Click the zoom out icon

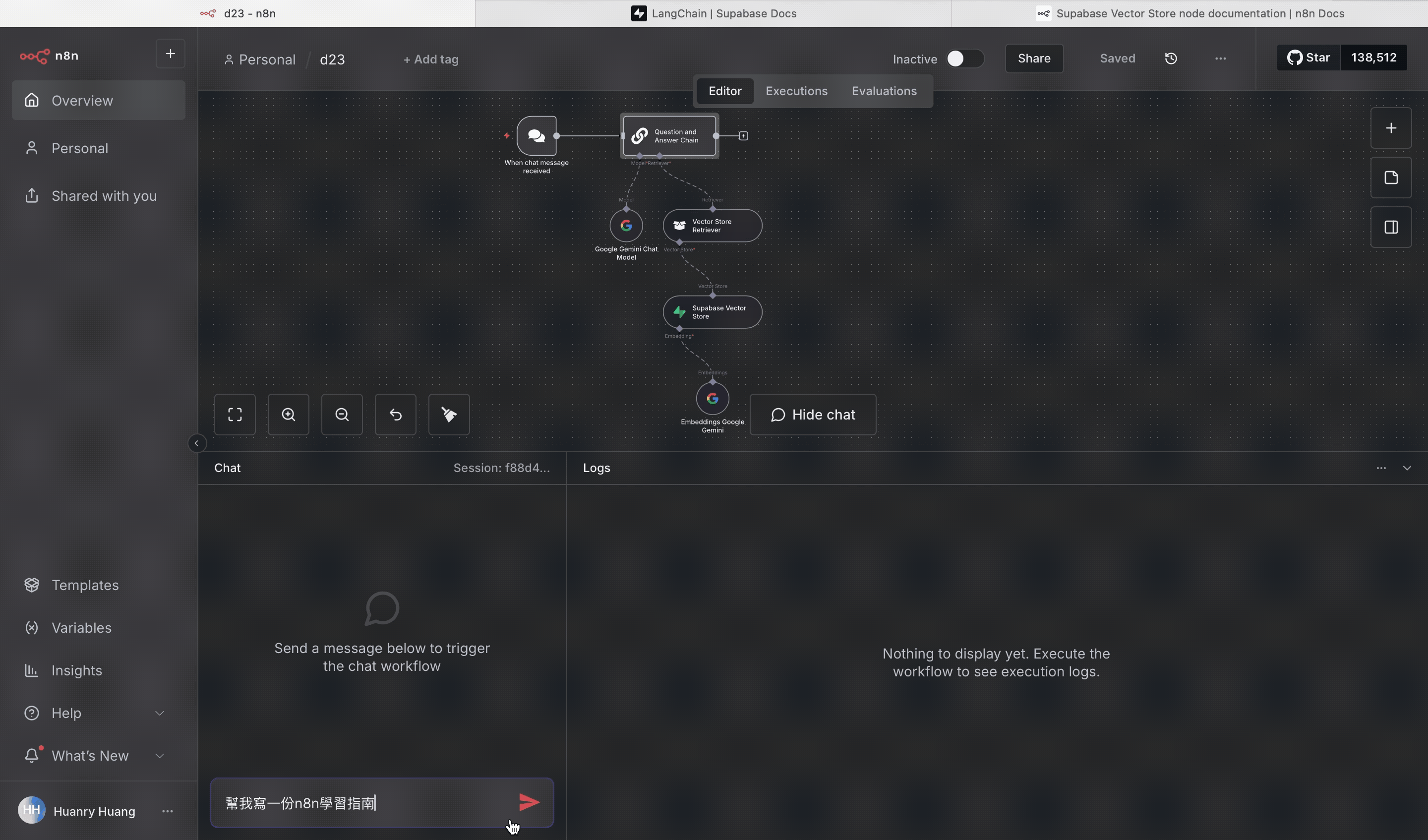(342, 415)
